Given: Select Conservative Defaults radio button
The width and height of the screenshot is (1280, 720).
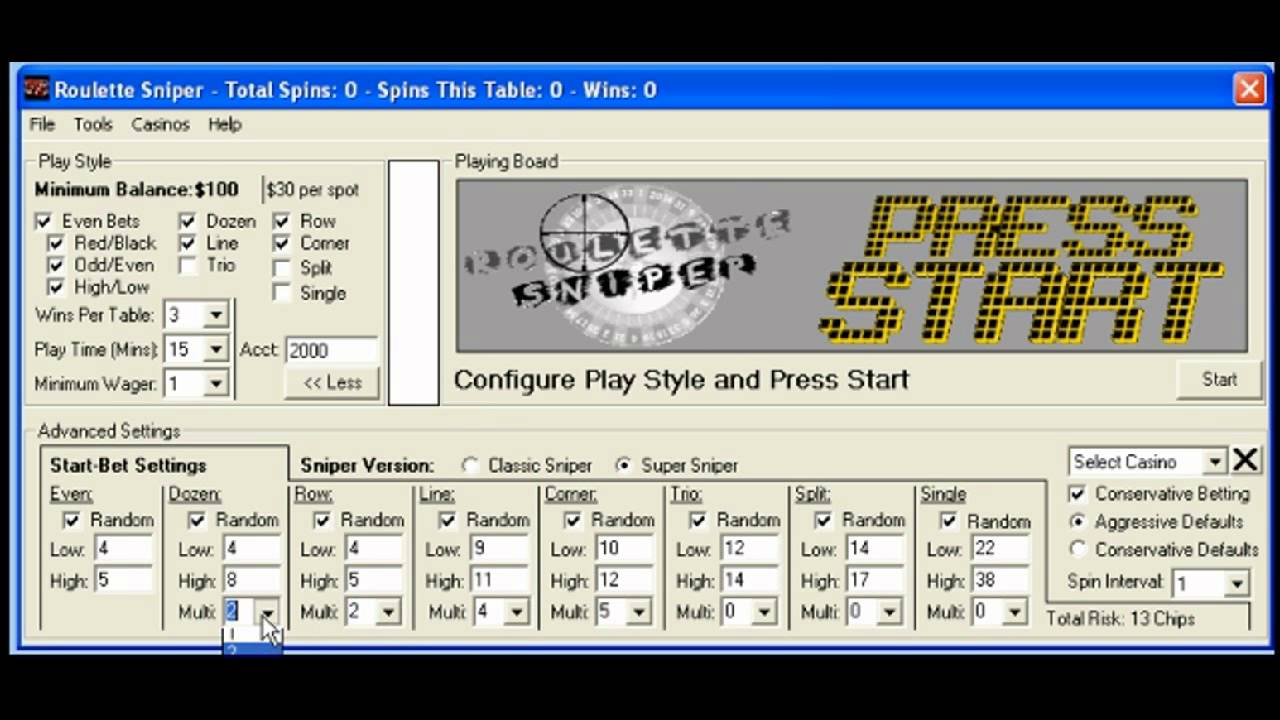Looking at the screenshot, I should (1077, 549).
